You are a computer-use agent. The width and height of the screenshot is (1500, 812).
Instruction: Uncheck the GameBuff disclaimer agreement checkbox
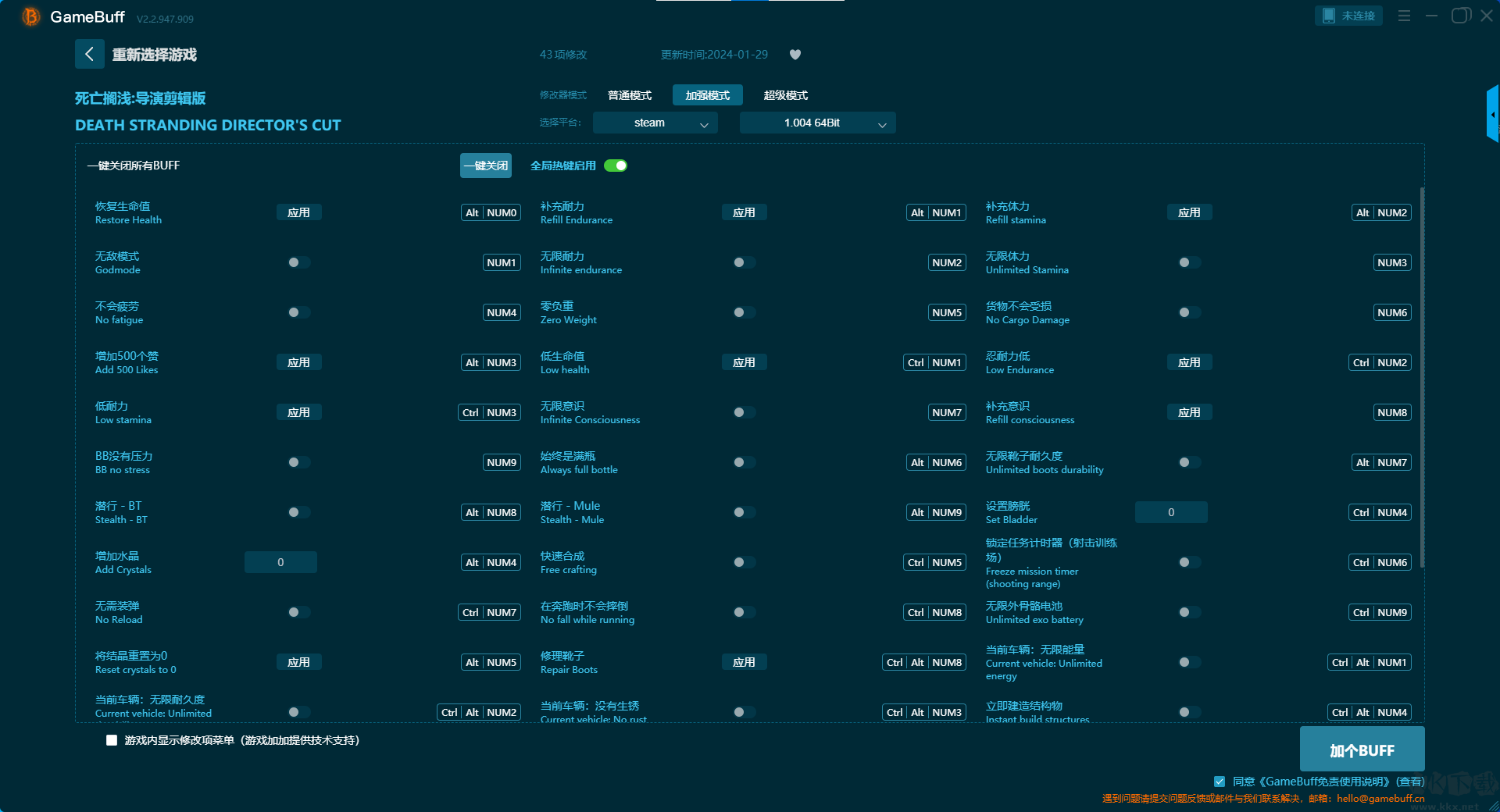(x=1220, y=782)
